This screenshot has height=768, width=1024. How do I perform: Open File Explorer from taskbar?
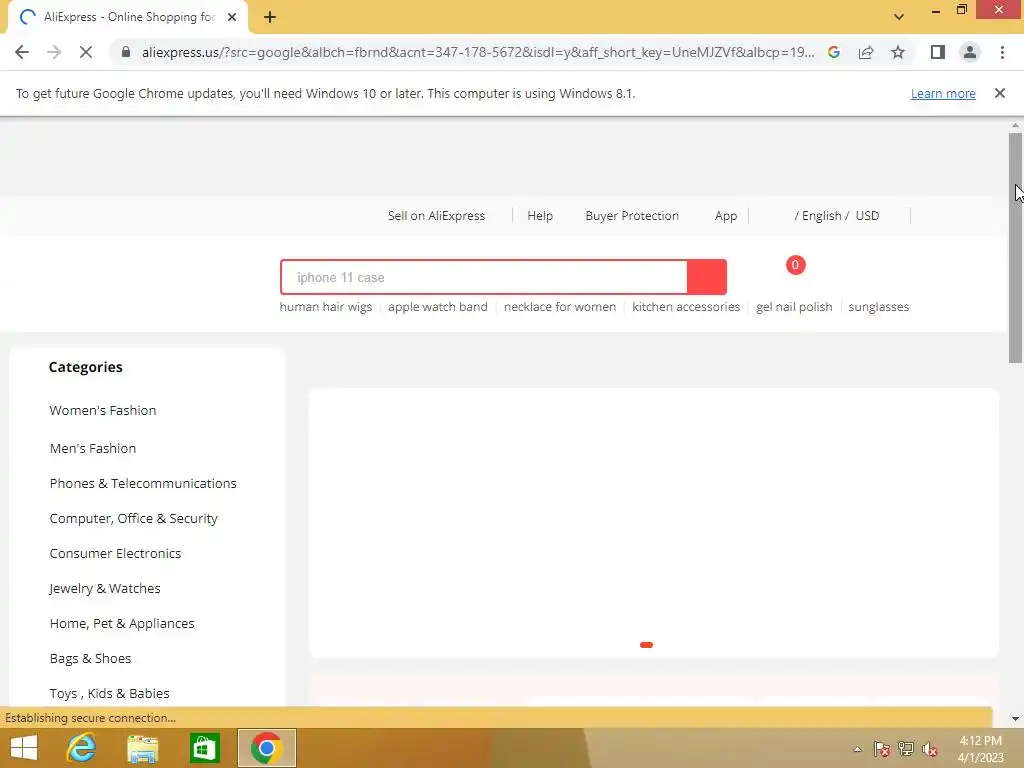tap(142, 748)
